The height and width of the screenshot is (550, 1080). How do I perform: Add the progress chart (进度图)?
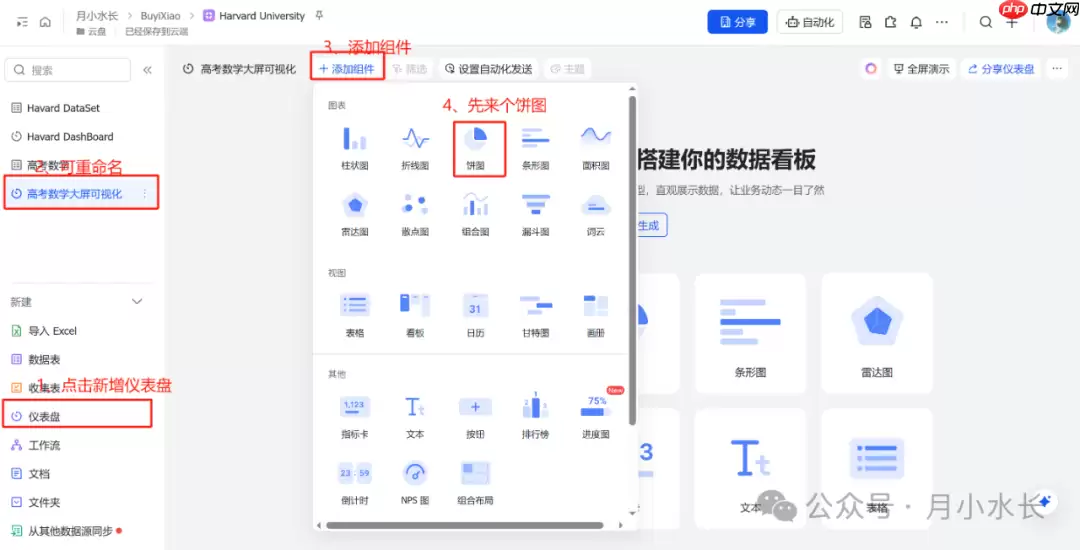click(x=596, y=416)
